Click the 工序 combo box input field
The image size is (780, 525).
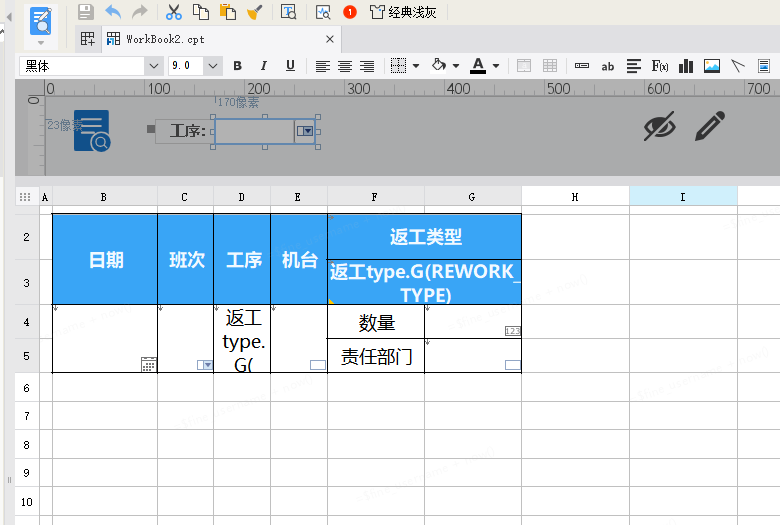click(255, 131)
